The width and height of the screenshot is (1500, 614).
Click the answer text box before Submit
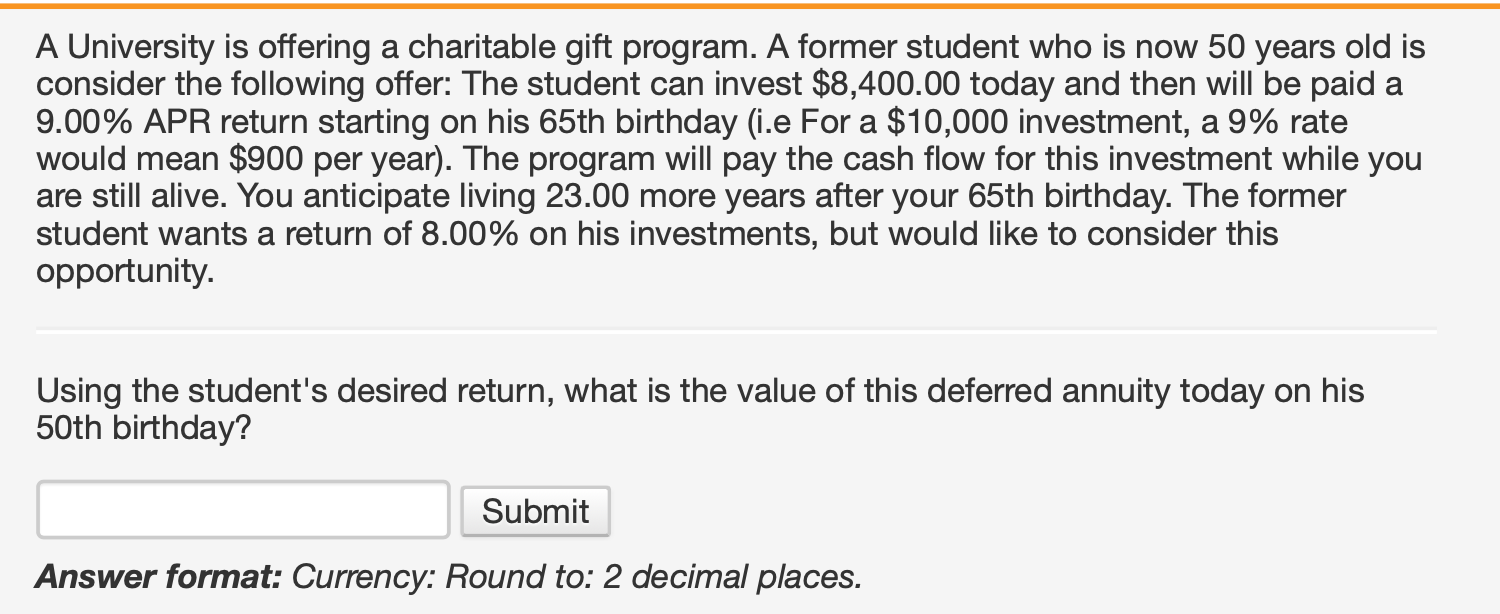(240, 510)
